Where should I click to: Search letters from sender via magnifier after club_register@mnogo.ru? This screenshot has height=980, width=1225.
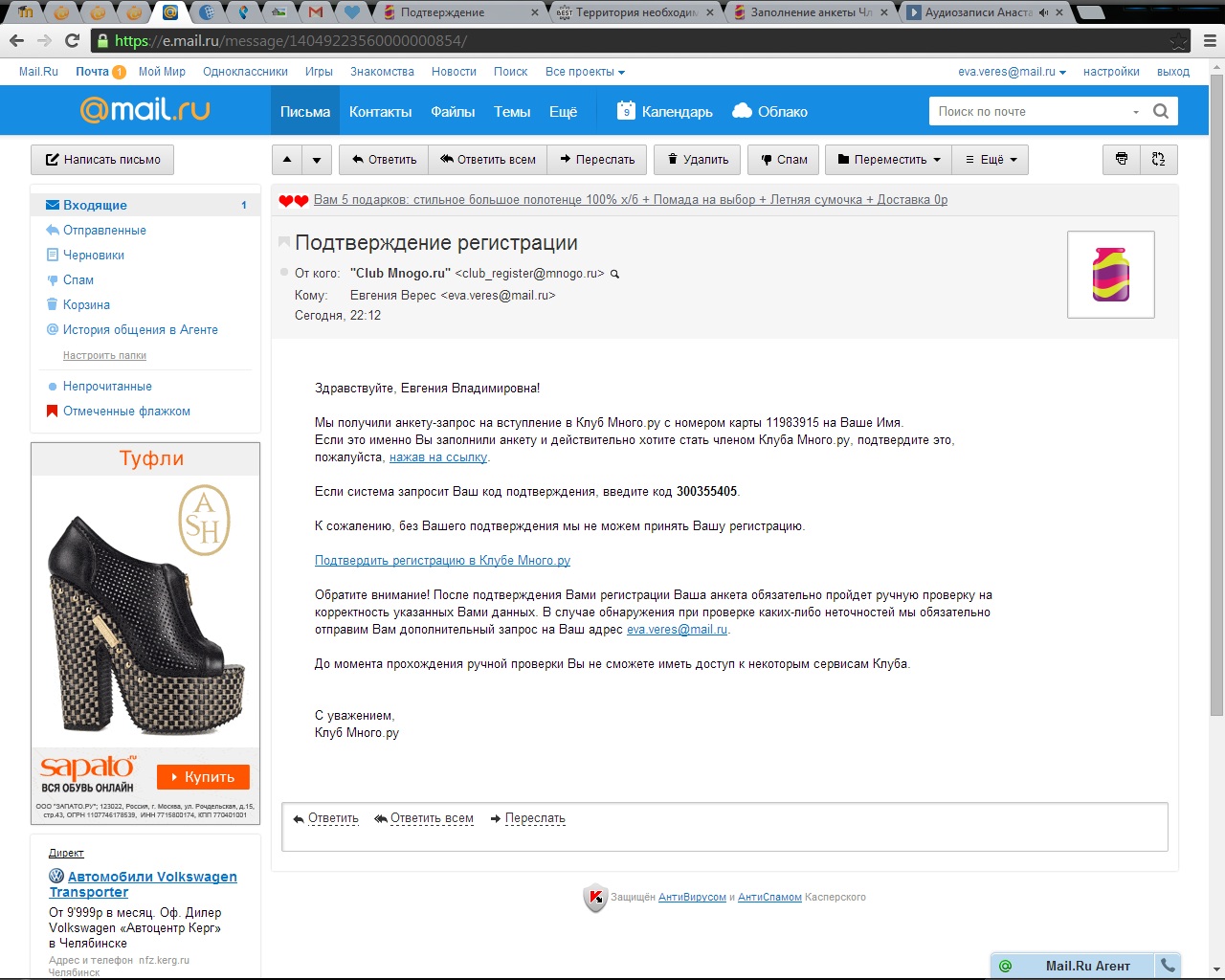click(x=615, y=274)
